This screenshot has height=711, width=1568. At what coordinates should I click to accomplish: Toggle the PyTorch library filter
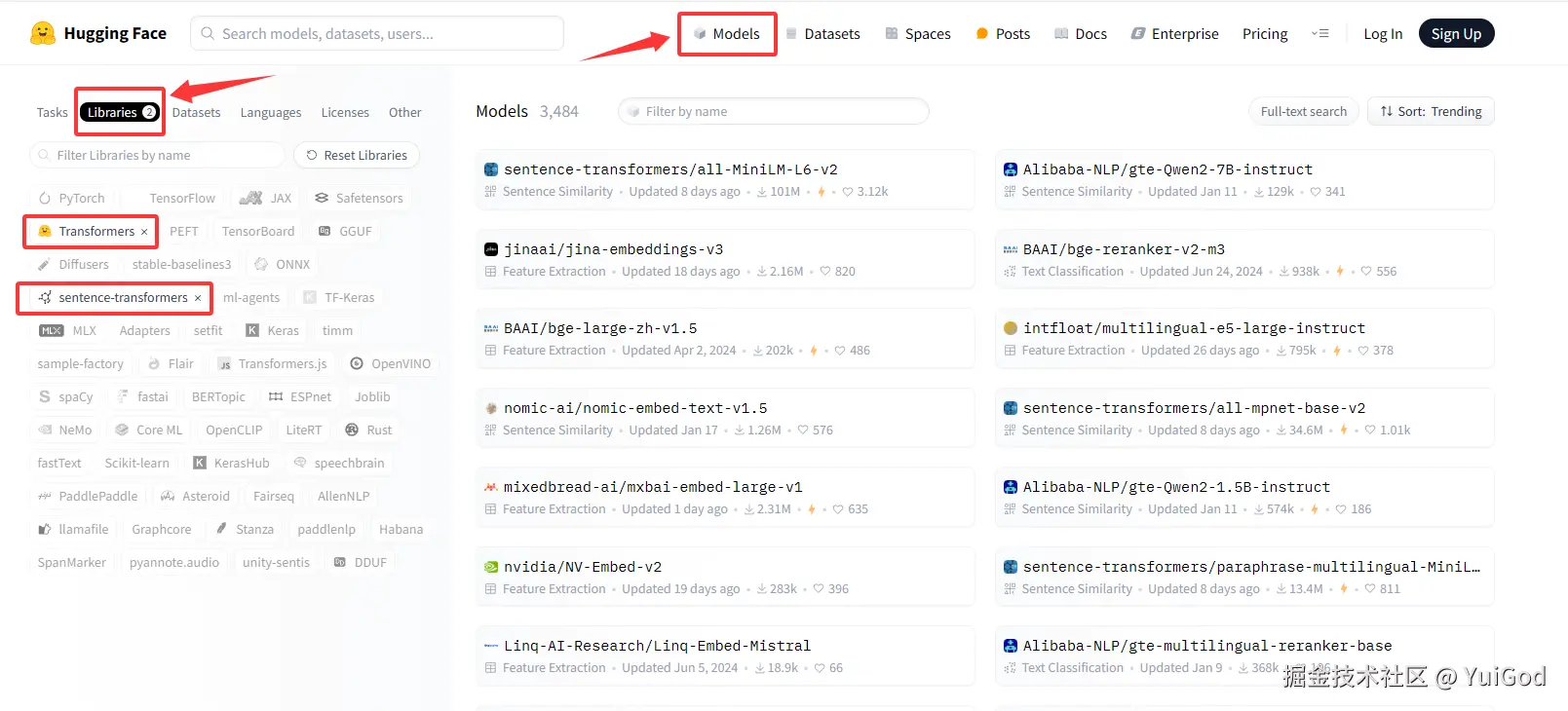(71, 198)
